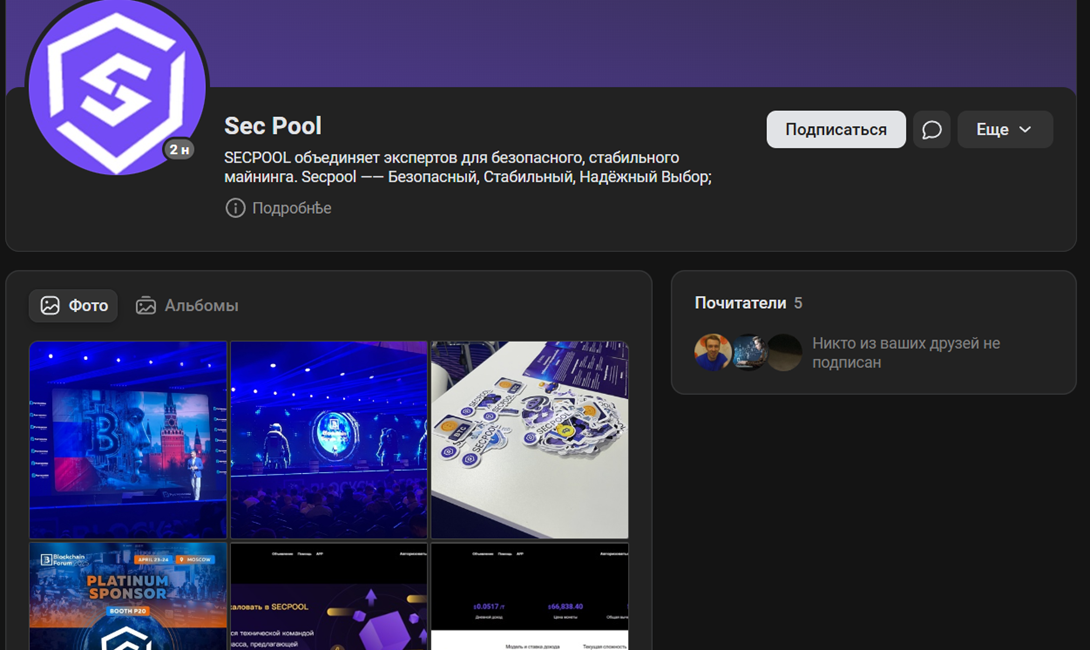The height and width of the screenshot is (650, 1090).
Task: Open the Подробнее details link
Action: [x=291, y=208]
